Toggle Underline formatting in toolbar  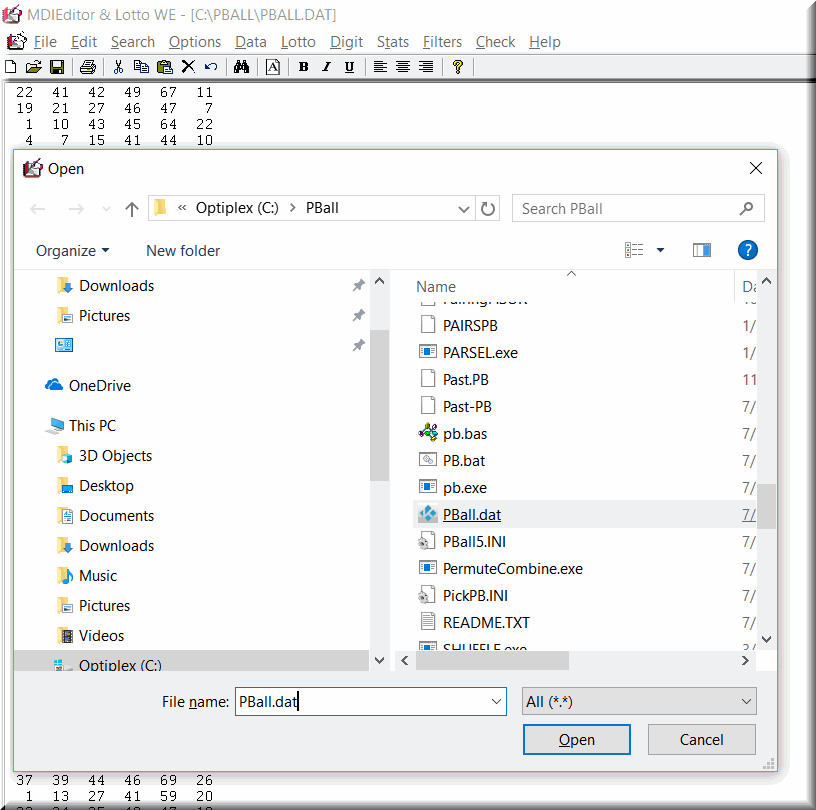pos(349,67)
